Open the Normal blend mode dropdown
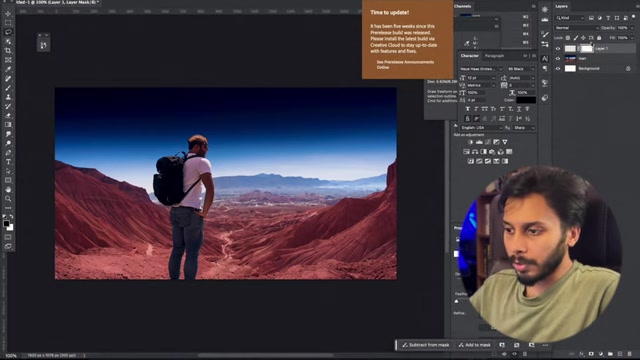The width and height of the screenshot is (640, 360). click(x=577, y=28)
